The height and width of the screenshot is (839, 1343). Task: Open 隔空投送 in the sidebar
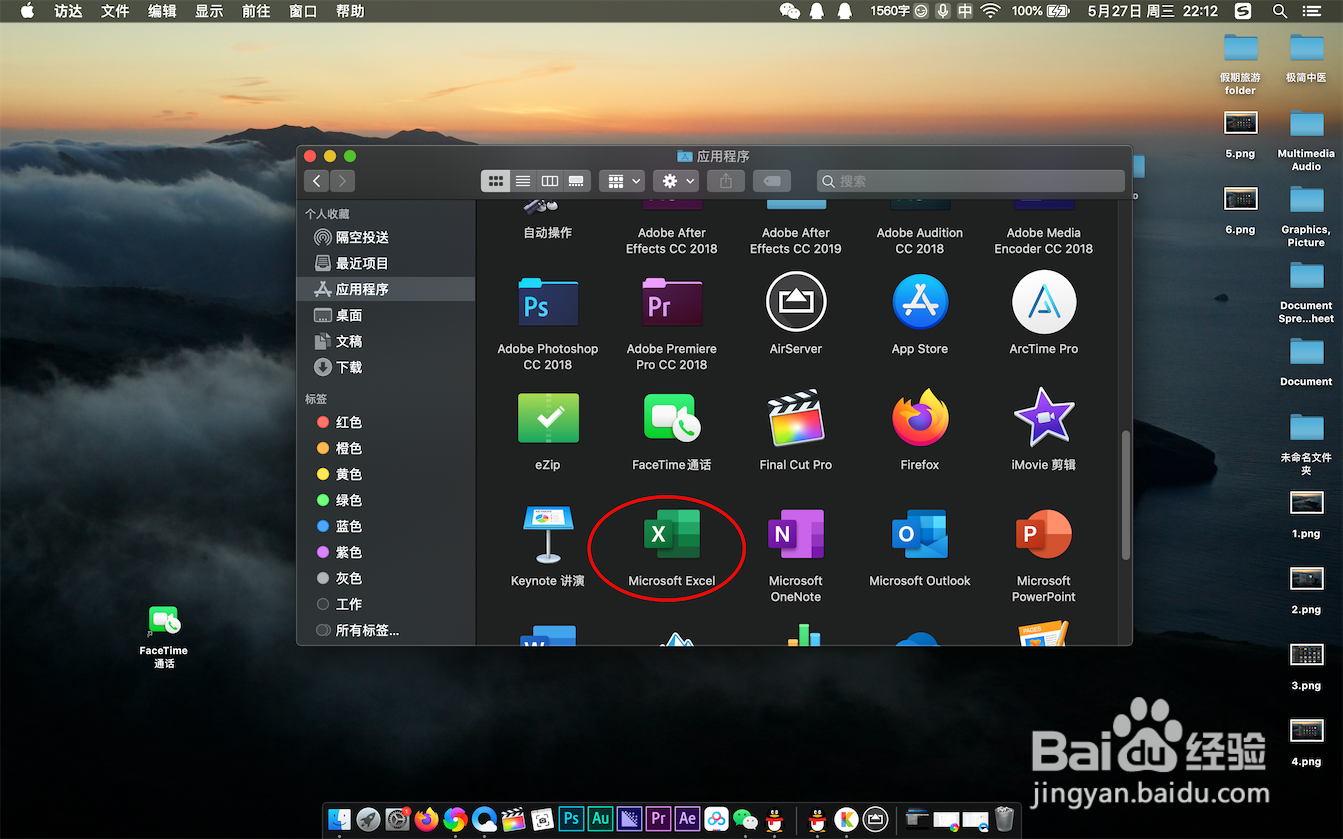pos(386,237)
